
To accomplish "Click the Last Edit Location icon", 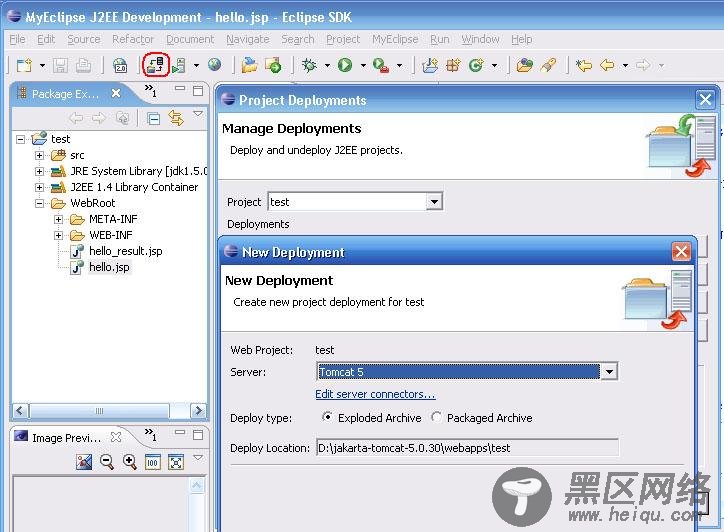I will pos(584,65).
